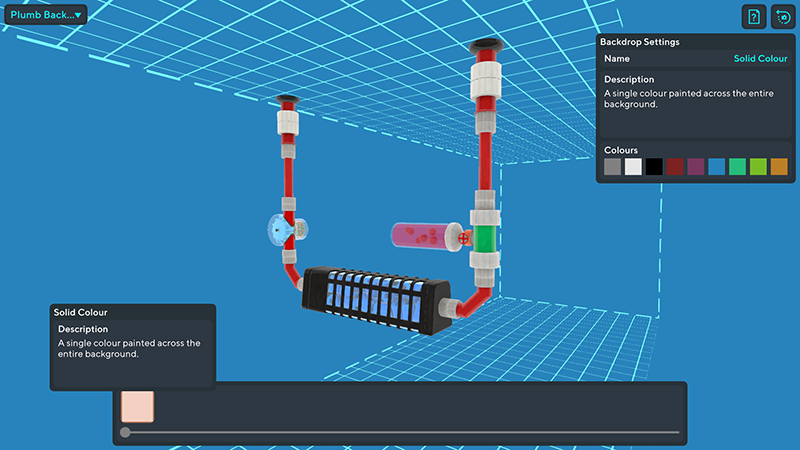Choose the teal green colour swatch

[x=737, y=167]
